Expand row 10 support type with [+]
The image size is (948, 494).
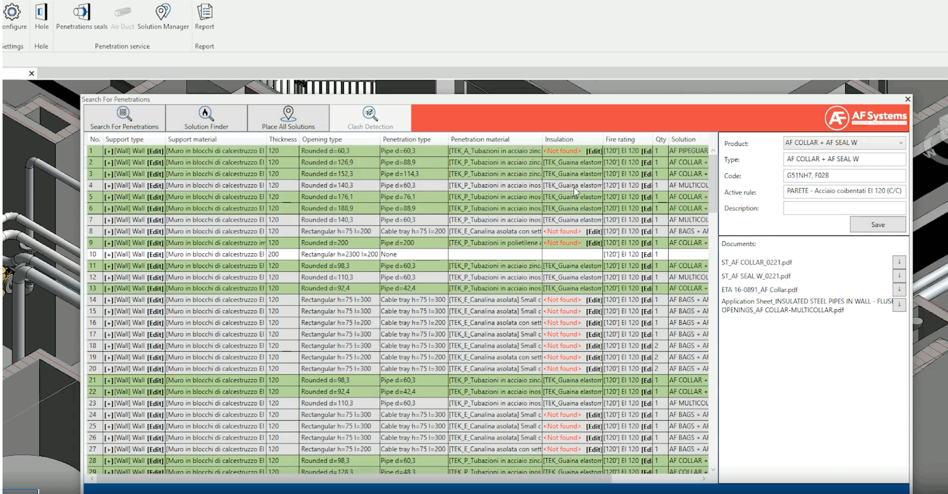point(109,255)
